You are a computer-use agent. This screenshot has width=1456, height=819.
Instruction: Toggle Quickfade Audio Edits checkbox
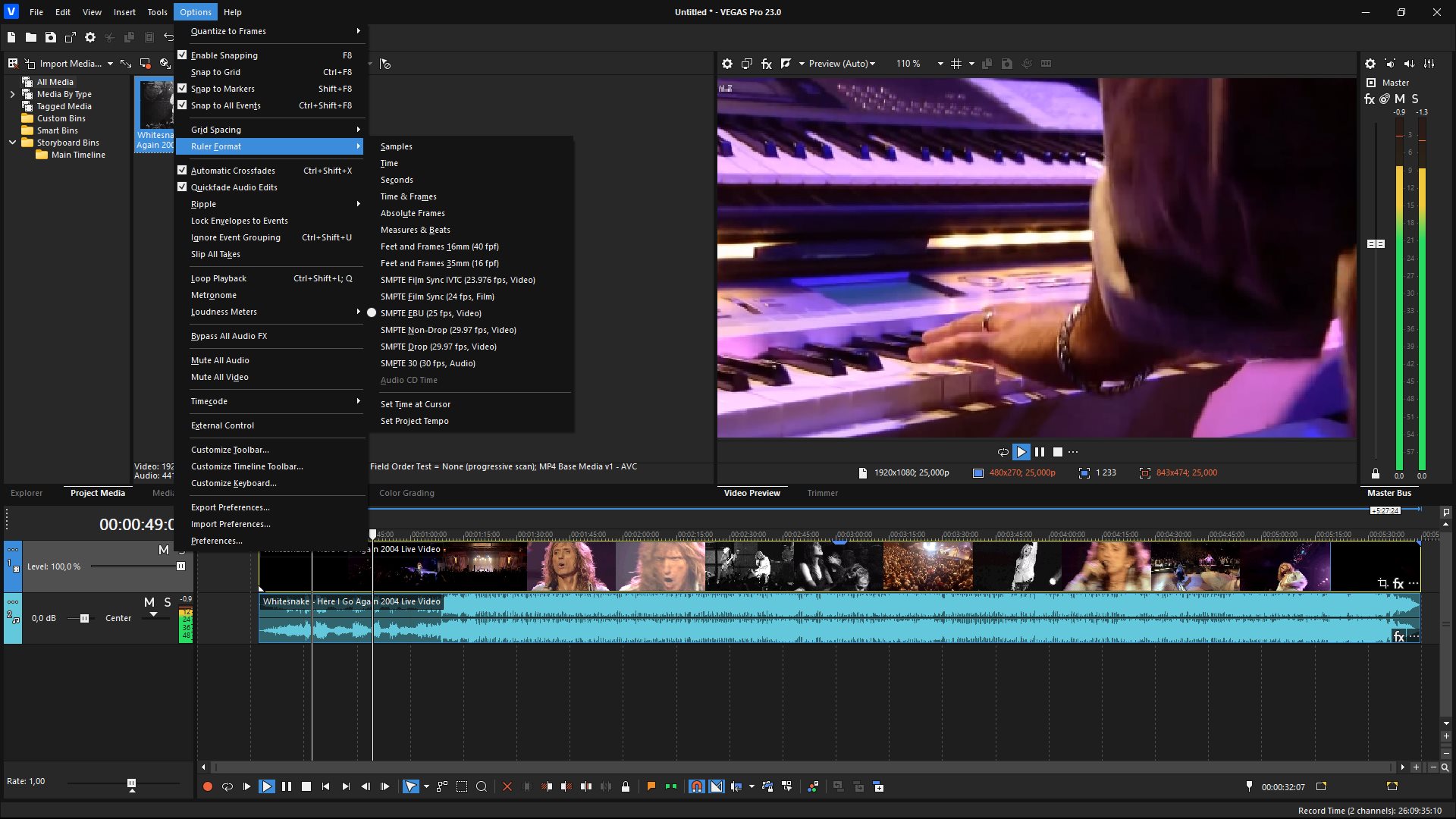click(234, 187)
